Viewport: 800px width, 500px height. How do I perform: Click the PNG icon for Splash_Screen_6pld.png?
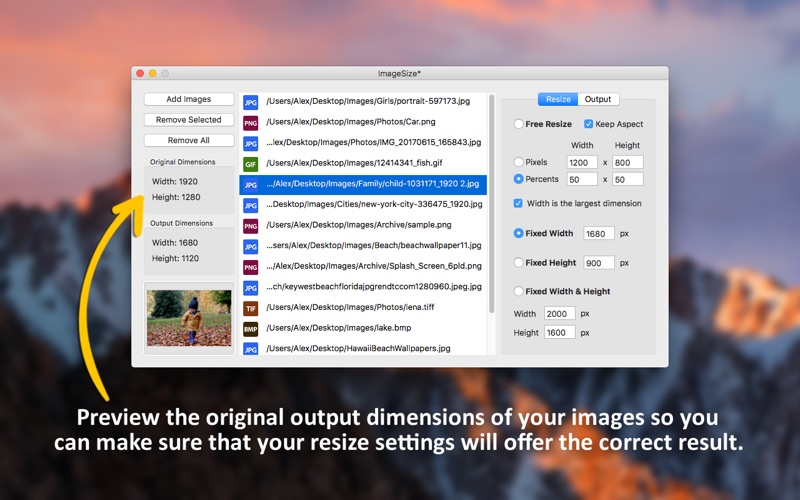251,267
